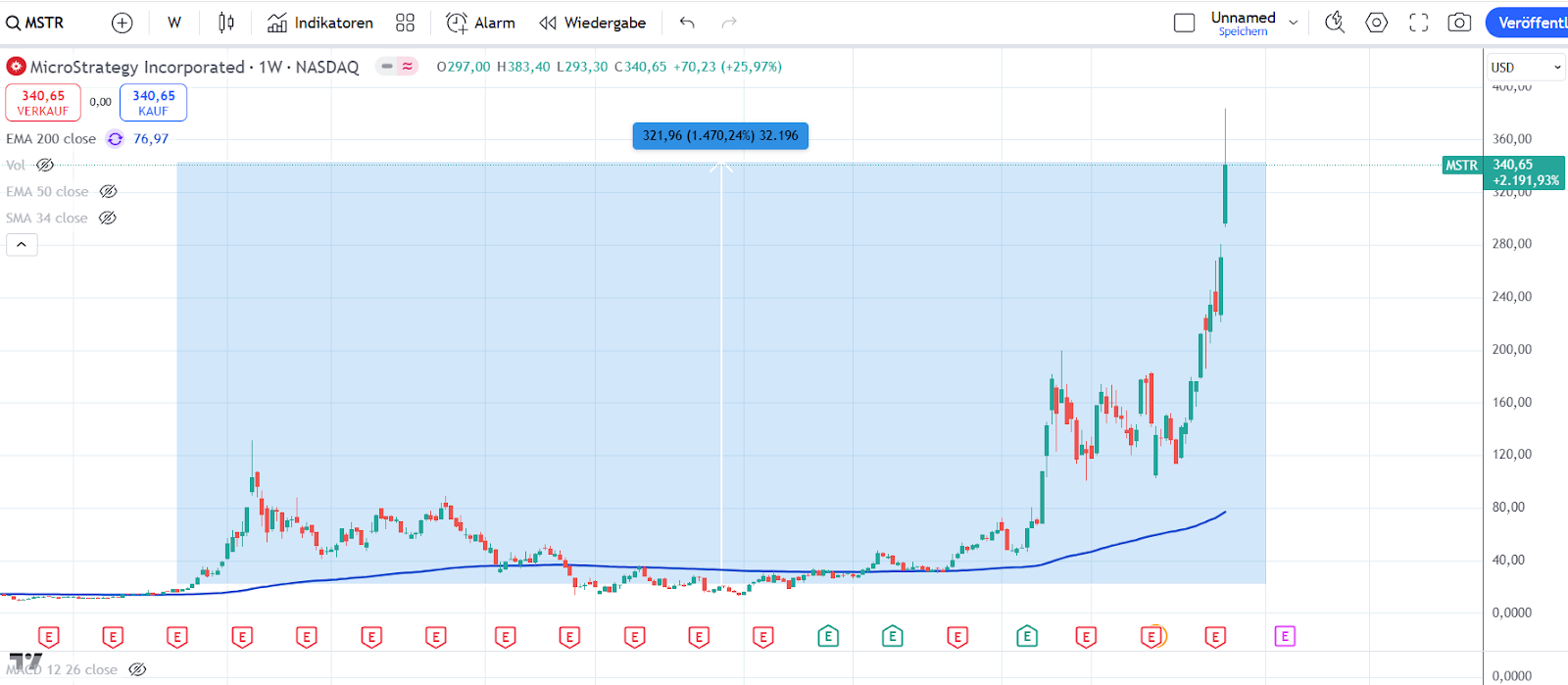Viewport: 1568px width, 685px height.
Task: Expand the layout chevron next to Unnamed
Action: coord(1294,23)
